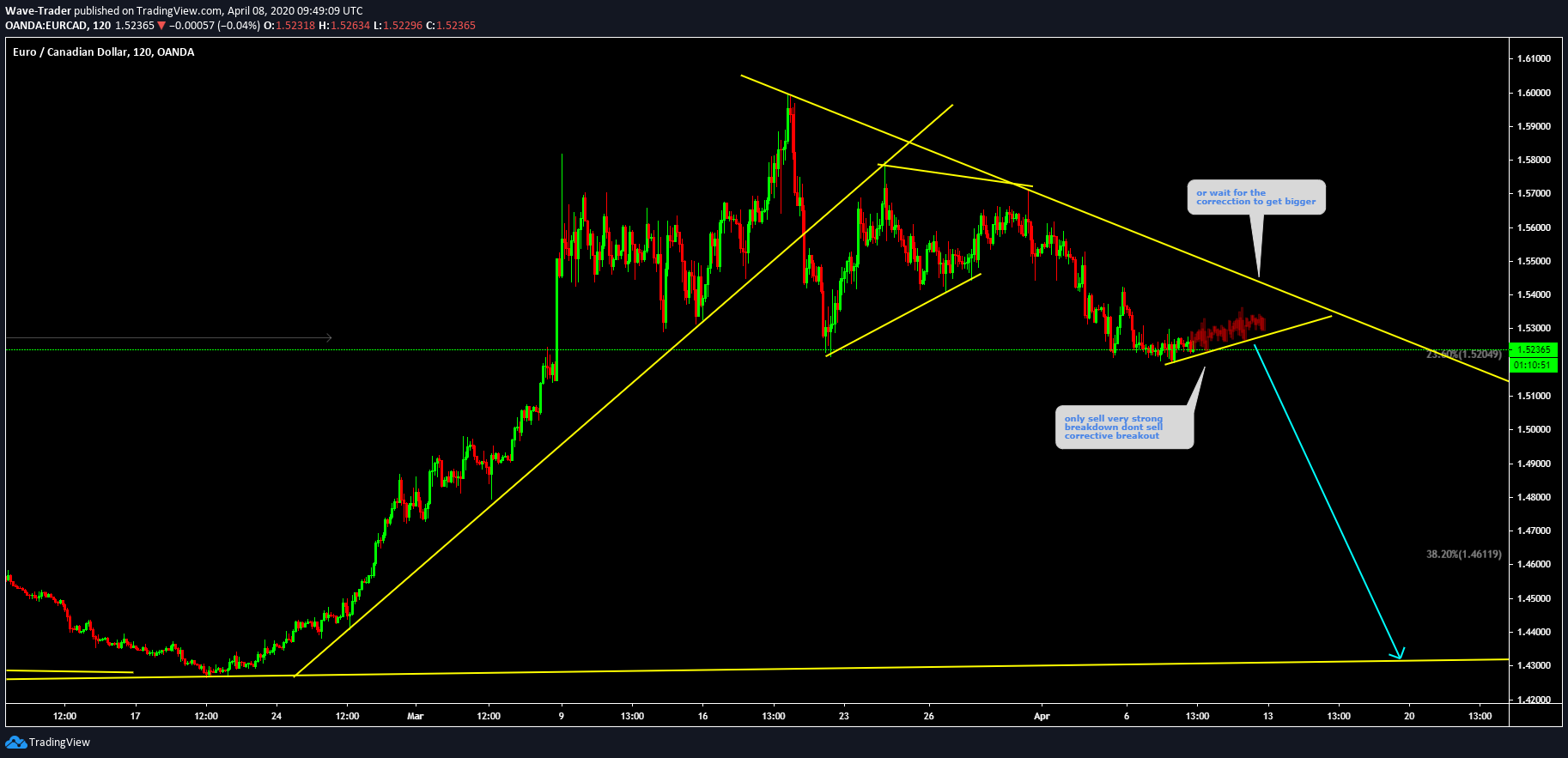
Task: Click the OANDA:EURCAD symbol text
Action: (46, 26)
